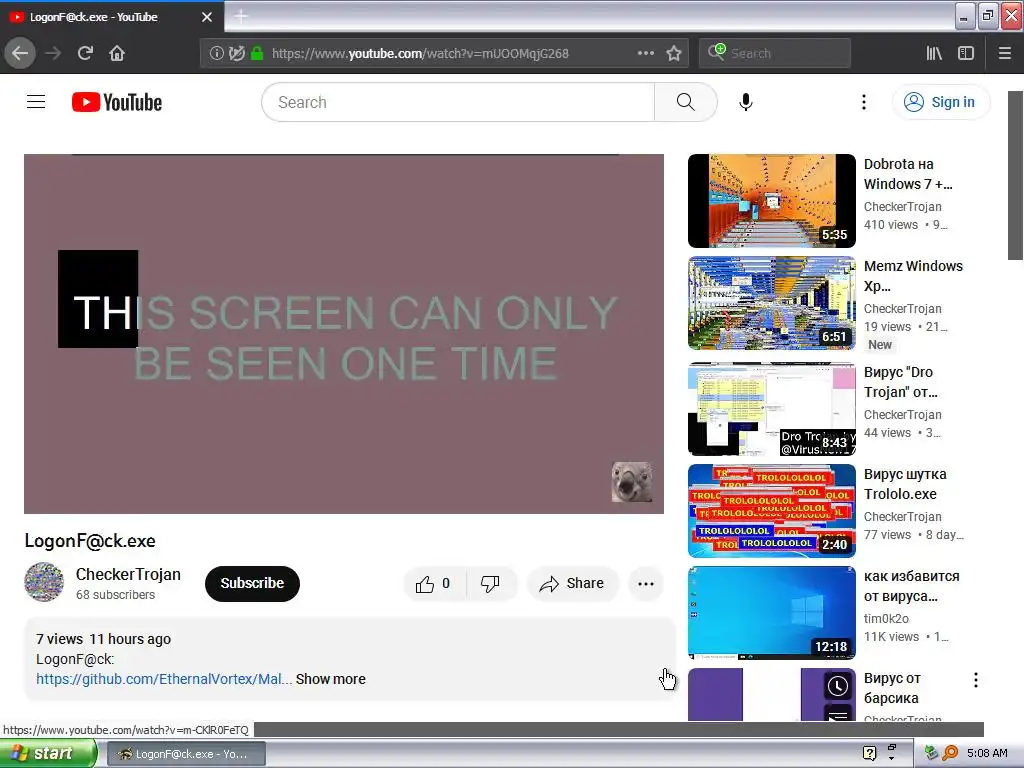The width and height of the screenshot is (1024, 768).
Task: Open a new browser tab with plus
Action: click(x=241, y=16)
